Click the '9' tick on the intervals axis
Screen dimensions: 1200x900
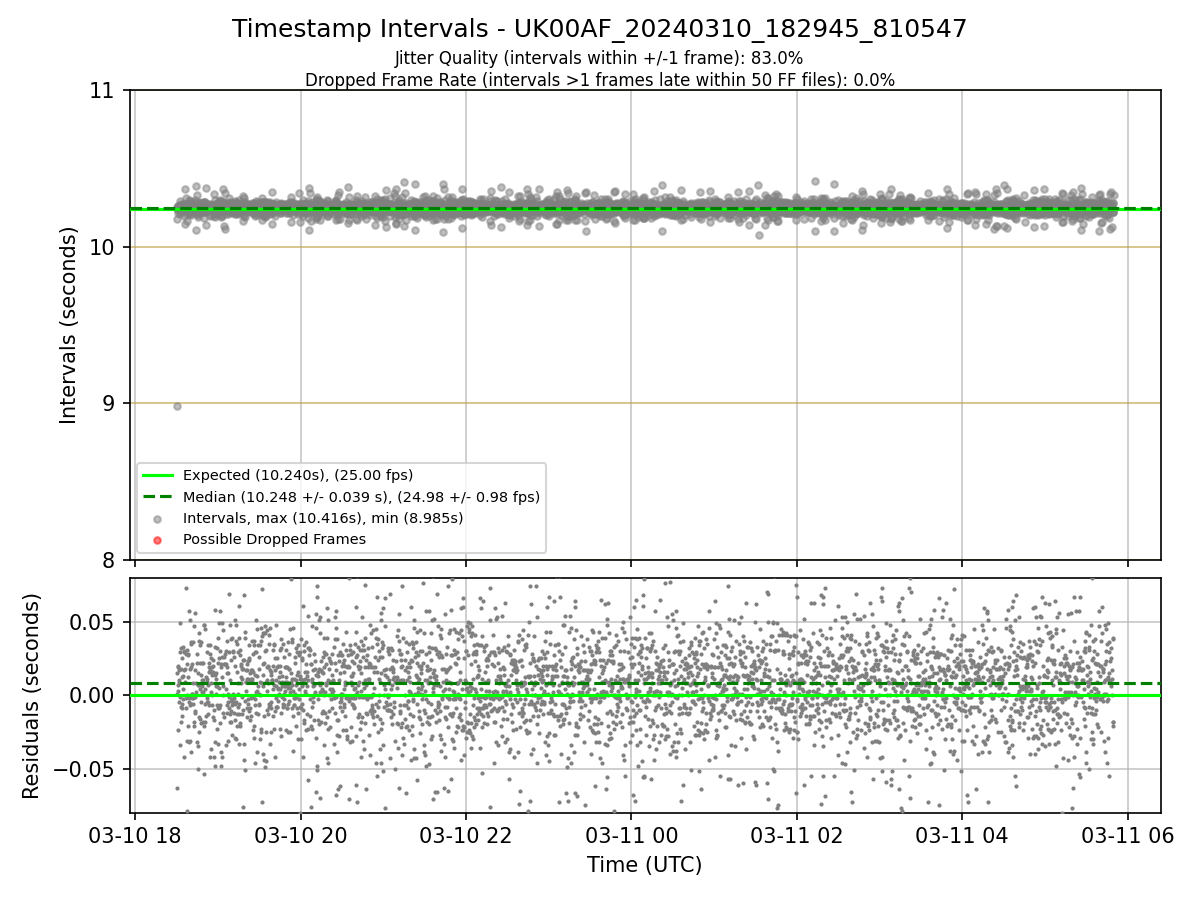(108, 403)
